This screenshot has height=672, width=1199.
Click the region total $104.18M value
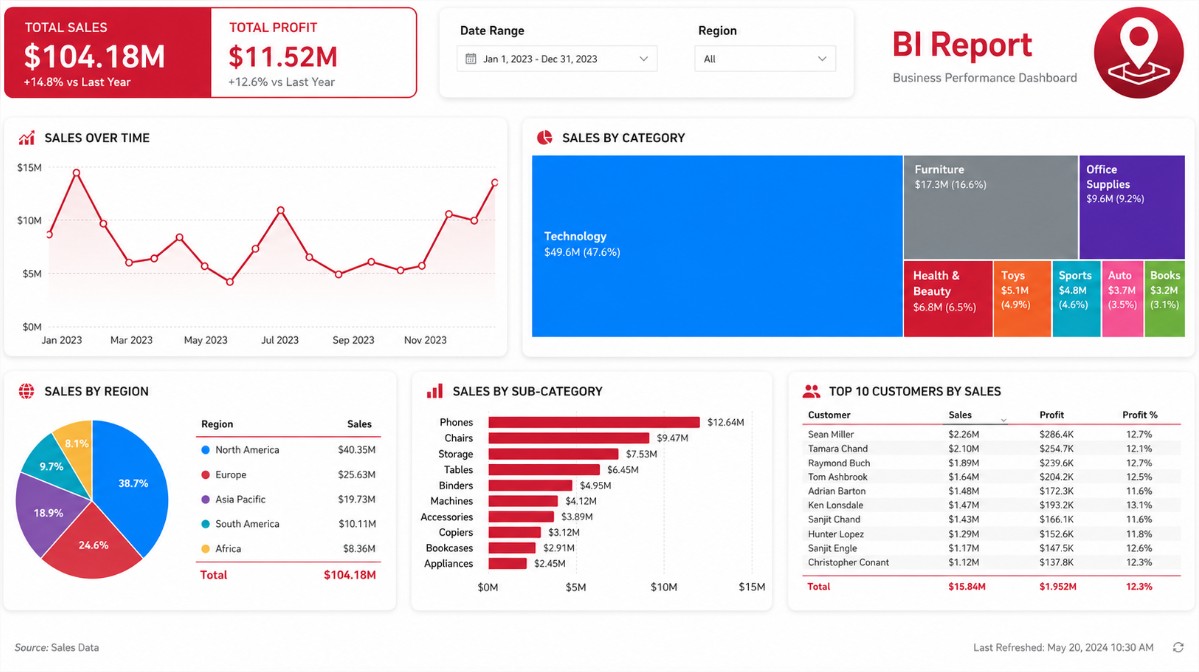(349, 575)
